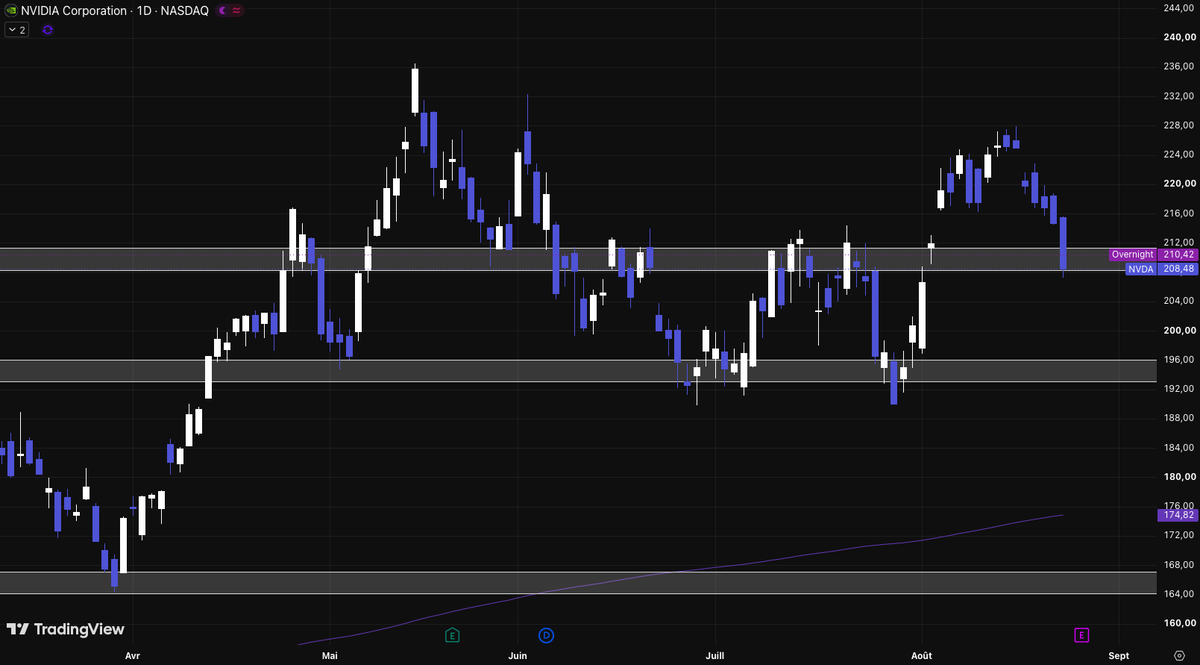
Task: Click the TradingView logo
Action: tap(66, 629)
